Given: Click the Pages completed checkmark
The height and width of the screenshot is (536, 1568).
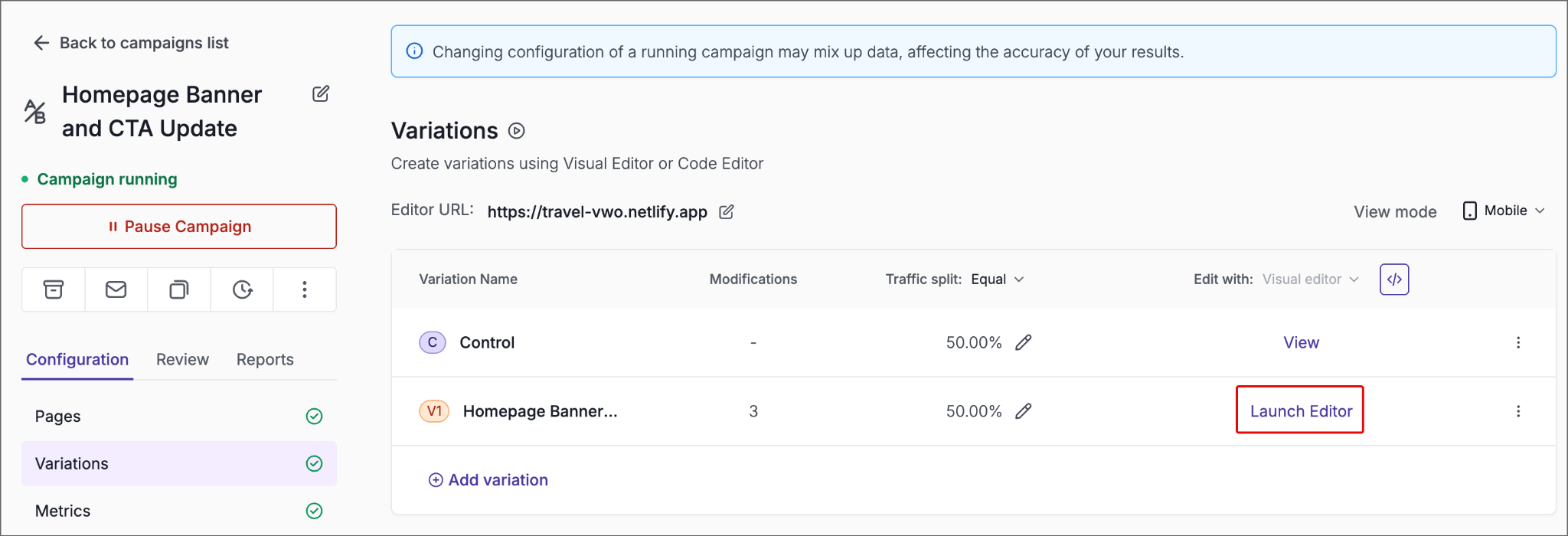Looking at the screenshot, I should [x=314, y=417].
